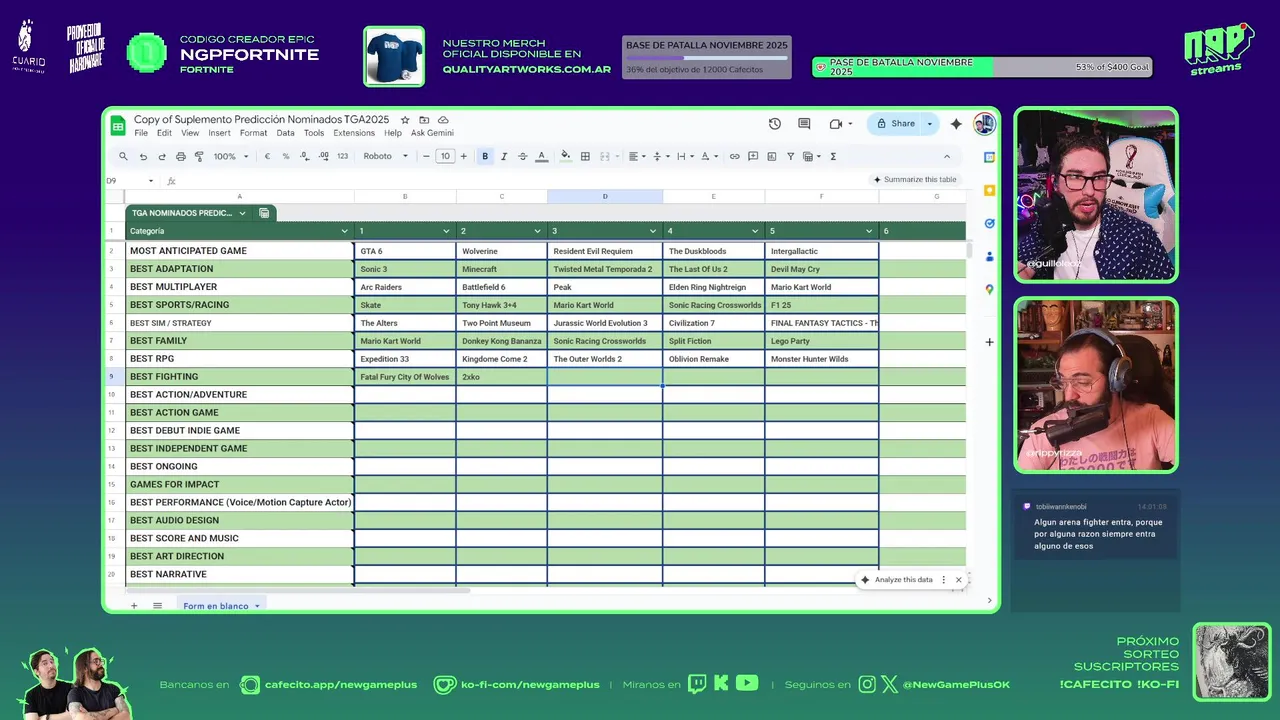Open text wrapping dropdown

click(x=685, y=156)
